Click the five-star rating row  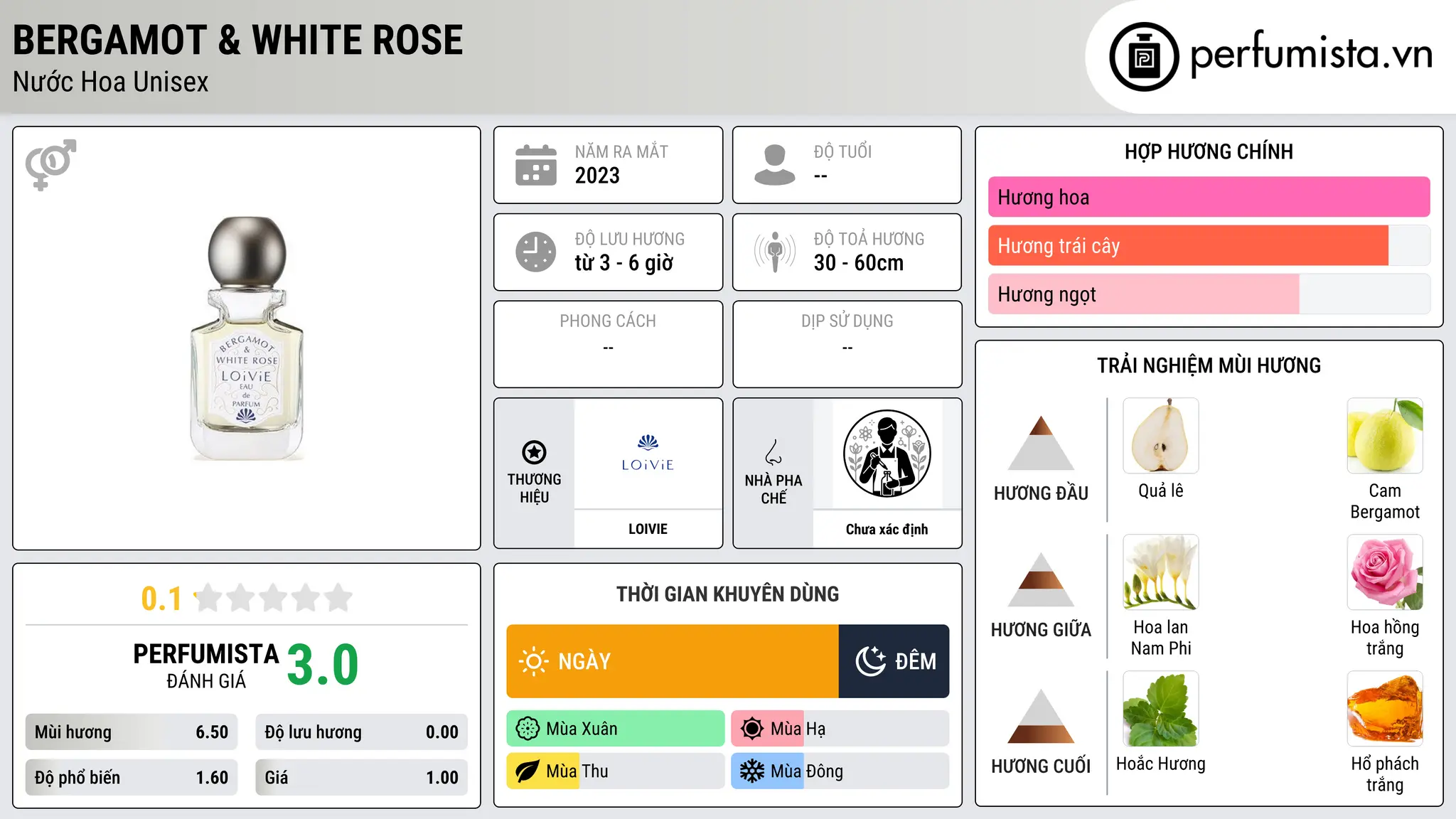pos(273,598)
